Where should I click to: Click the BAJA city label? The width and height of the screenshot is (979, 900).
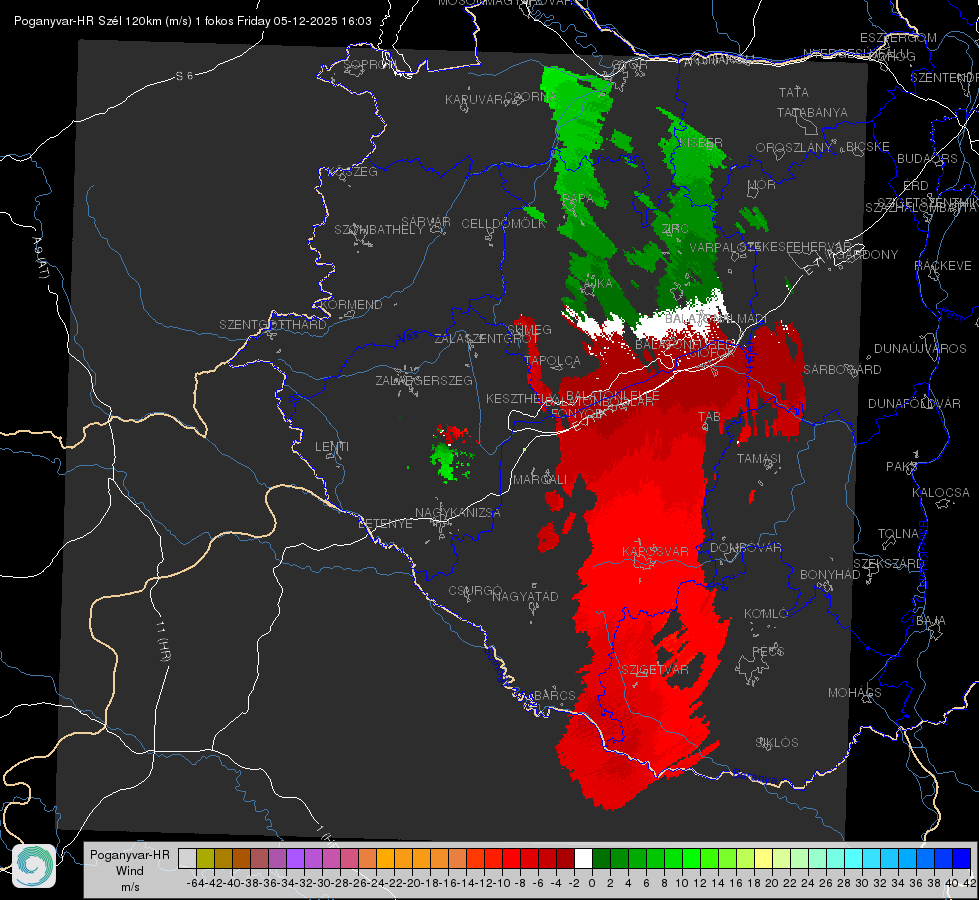(x=931, y=621)
